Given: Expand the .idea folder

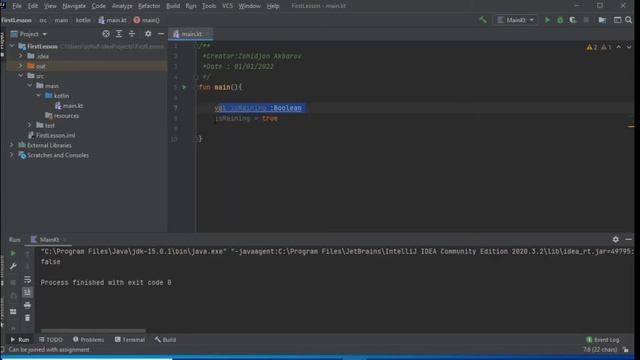Looking at the screenshot, I should pyautogui.click(x=21, y=56).
